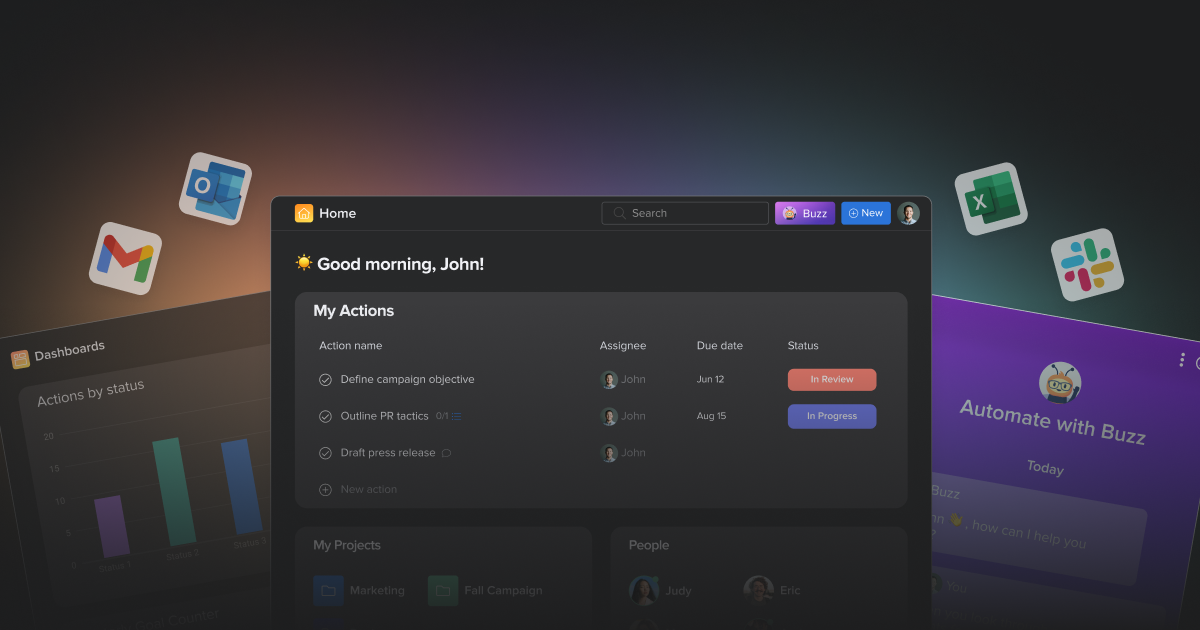The image size is (1200, 630).
Task: Click the Fall Campaign folder icon
Action: 443,591
